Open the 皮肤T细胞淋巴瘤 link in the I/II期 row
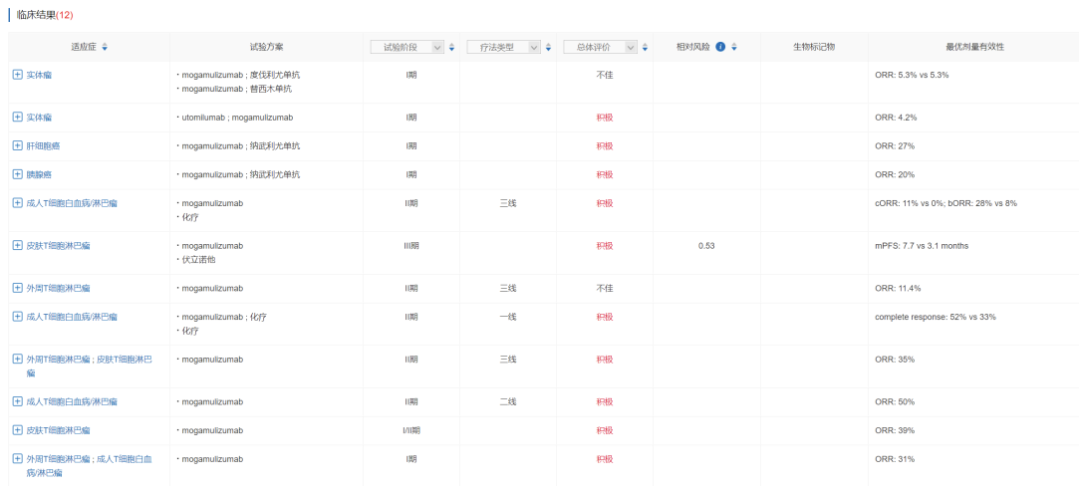 (x=58, y=430)
